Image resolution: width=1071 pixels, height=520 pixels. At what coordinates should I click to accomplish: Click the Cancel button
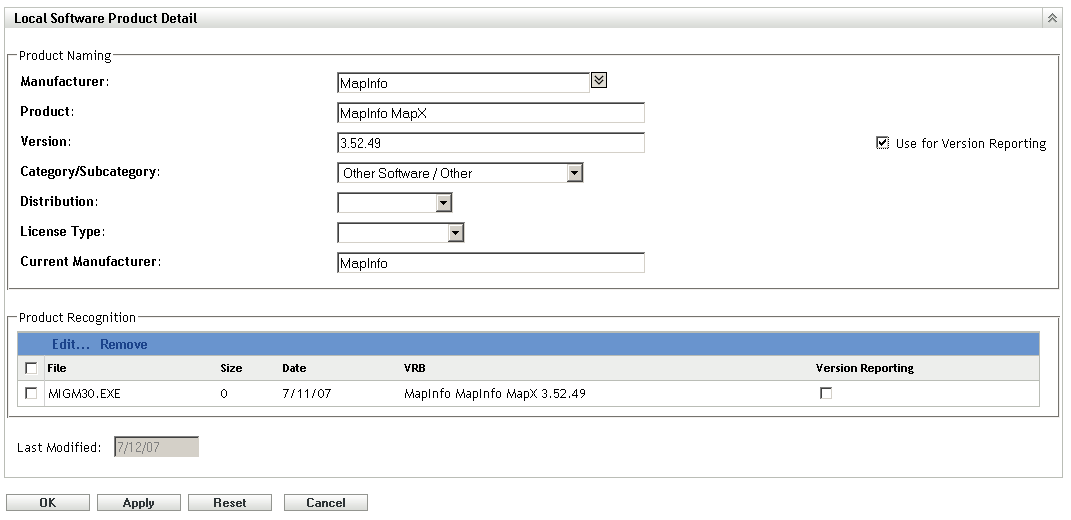click(x=326, y=502)
